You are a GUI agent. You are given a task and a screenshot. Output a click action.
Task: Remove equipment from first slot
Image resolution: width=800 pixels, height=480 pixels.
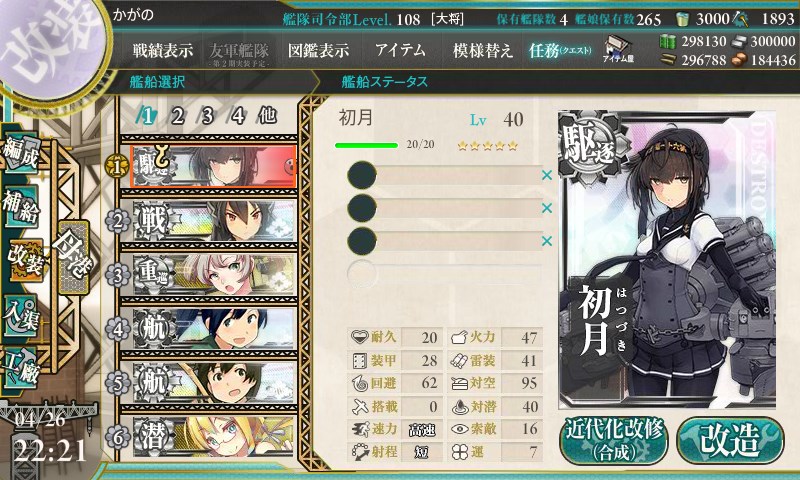546,175
